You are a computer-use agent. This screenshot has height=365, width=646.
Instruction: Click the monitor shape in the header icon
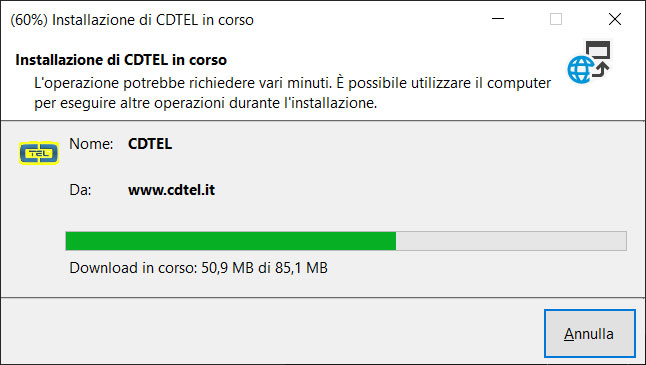(x=598, y=49)
